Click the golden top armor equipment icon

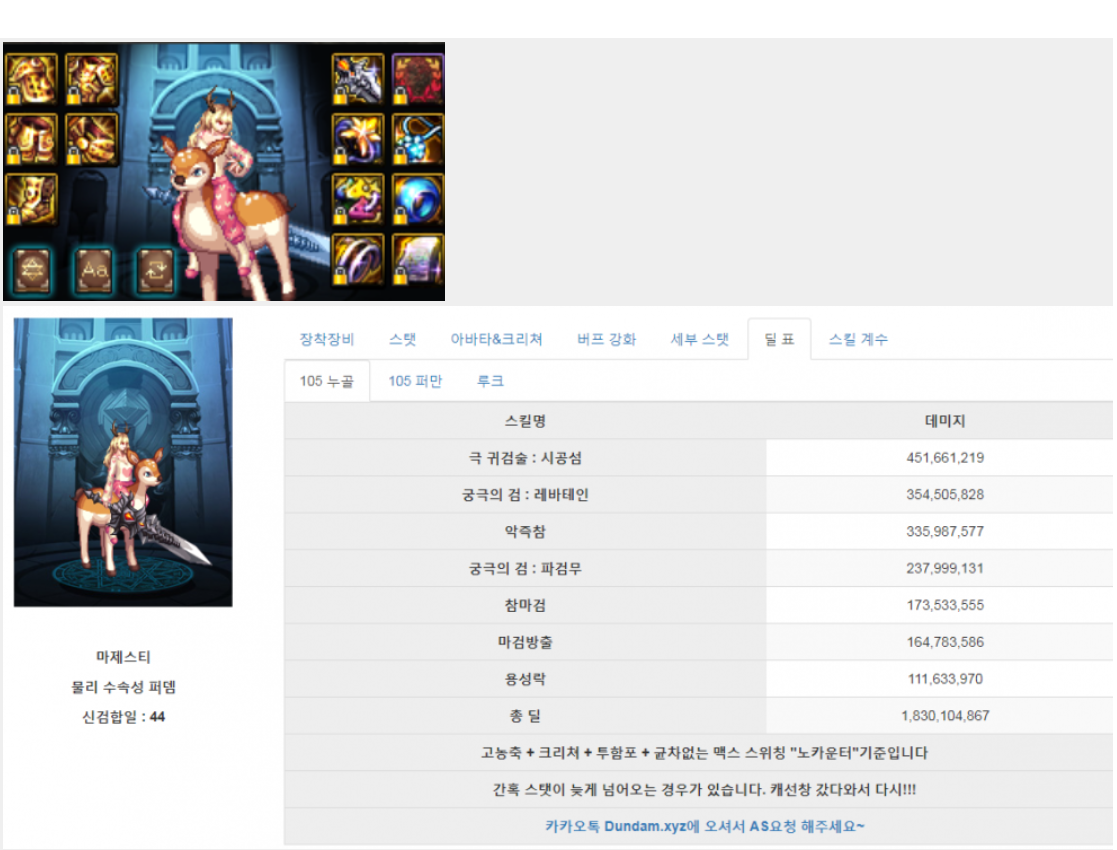click(x=91, y=78)
